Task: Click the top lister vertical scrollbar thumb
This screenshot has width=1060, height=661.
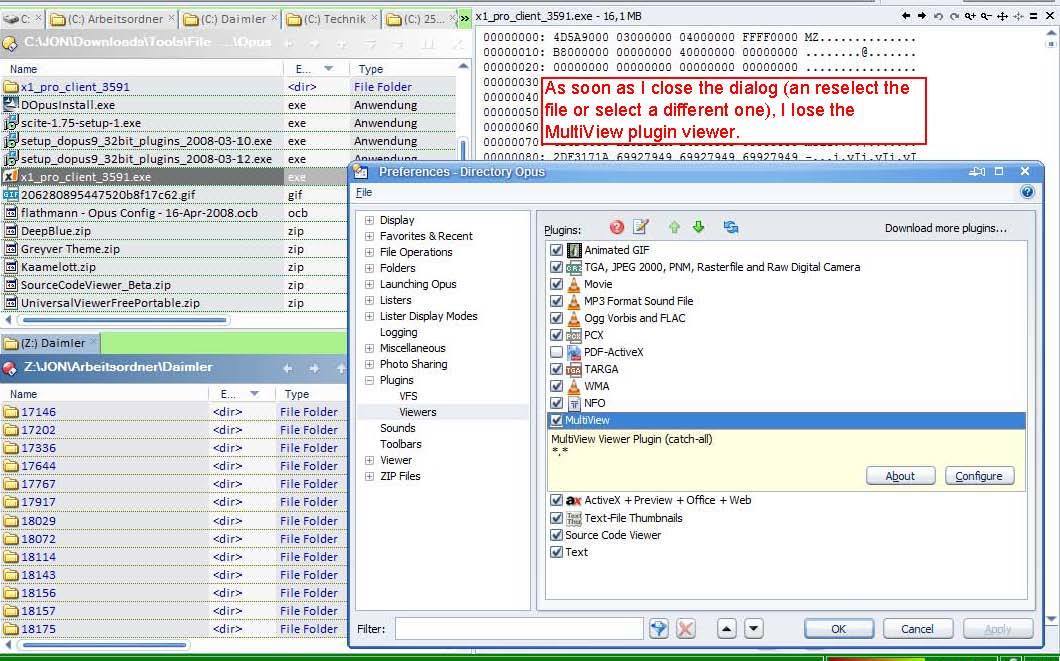Action: pos(463,150)
